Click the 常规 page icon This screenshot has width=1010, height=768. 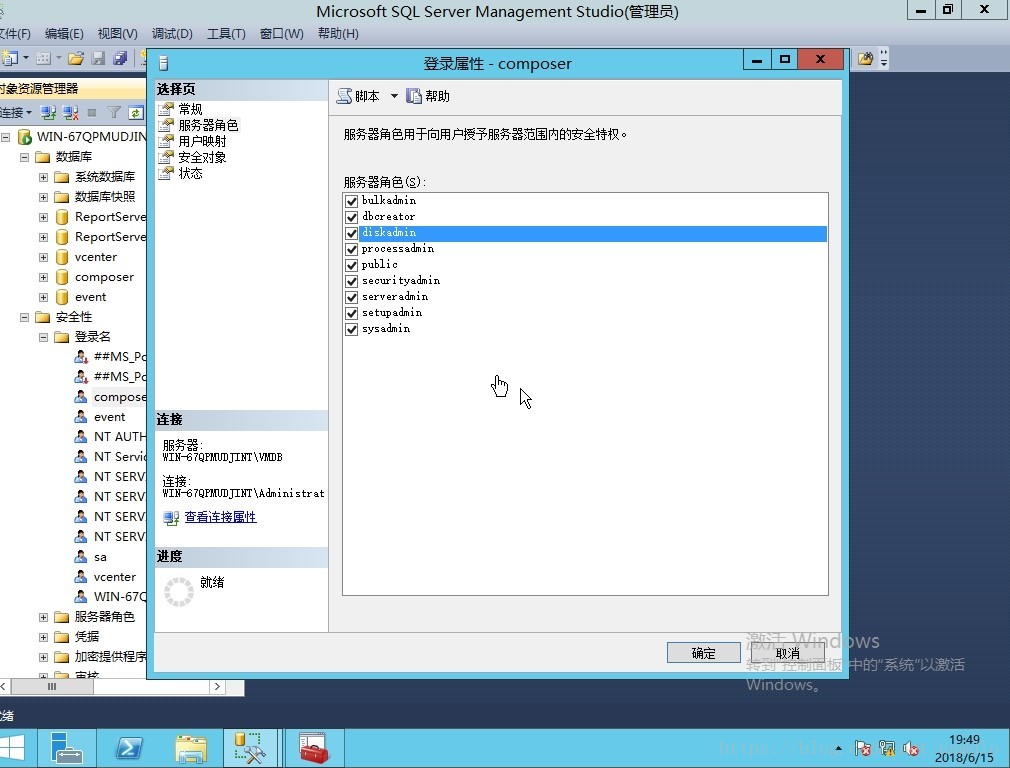click(166, 108)
